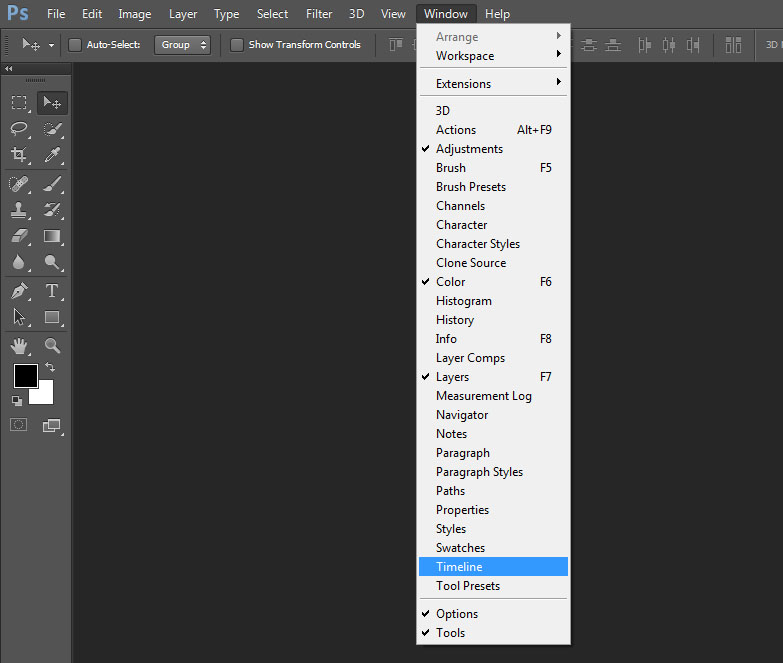The height and width of the screenshot is (663, 783).
Task: Change screen mode icon
Action: [x=52, y=425]
